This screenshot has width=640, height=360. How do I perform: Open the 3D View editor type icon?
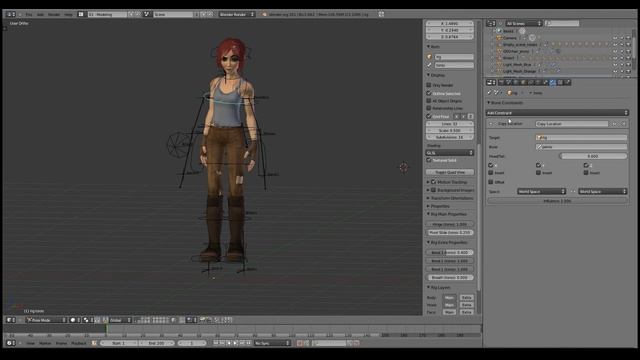[11, 320]
